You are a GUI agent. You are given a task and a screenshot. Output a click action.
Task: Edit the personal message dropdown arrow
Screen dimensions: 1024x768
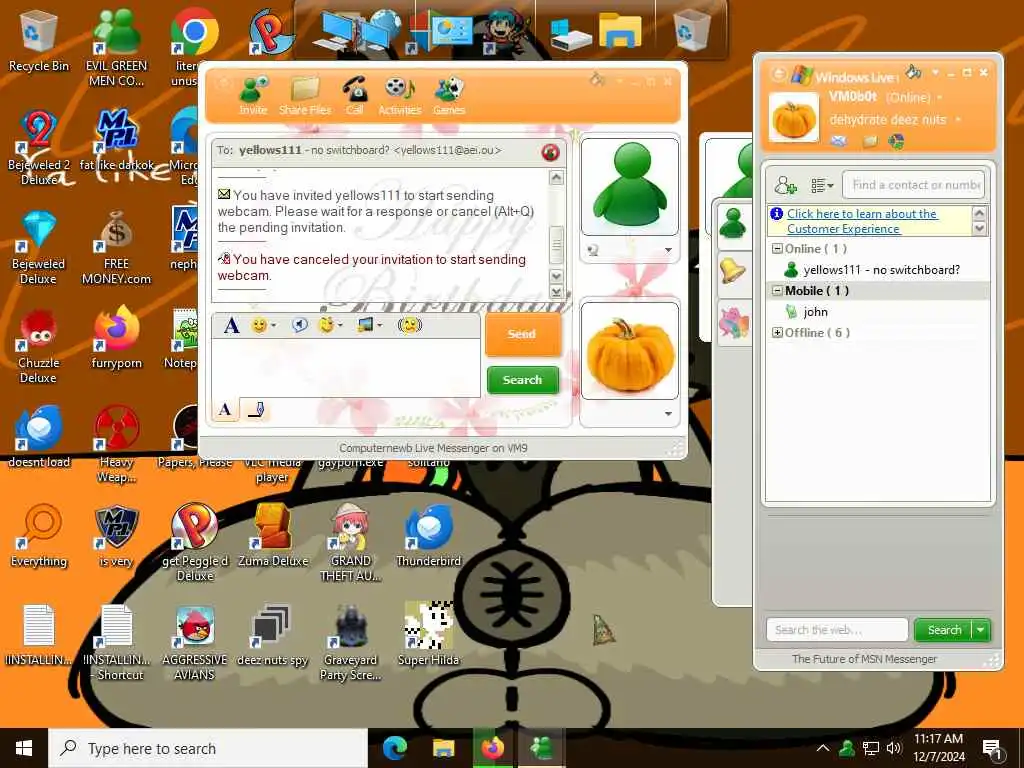coord(958,120)
